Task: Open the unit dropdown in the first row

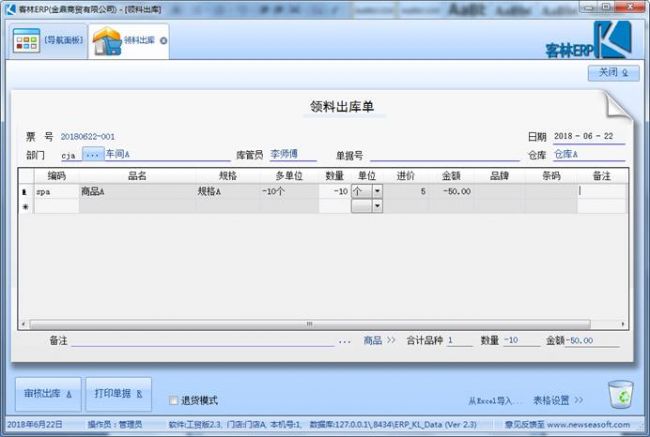Action: (x=377, y=191)
